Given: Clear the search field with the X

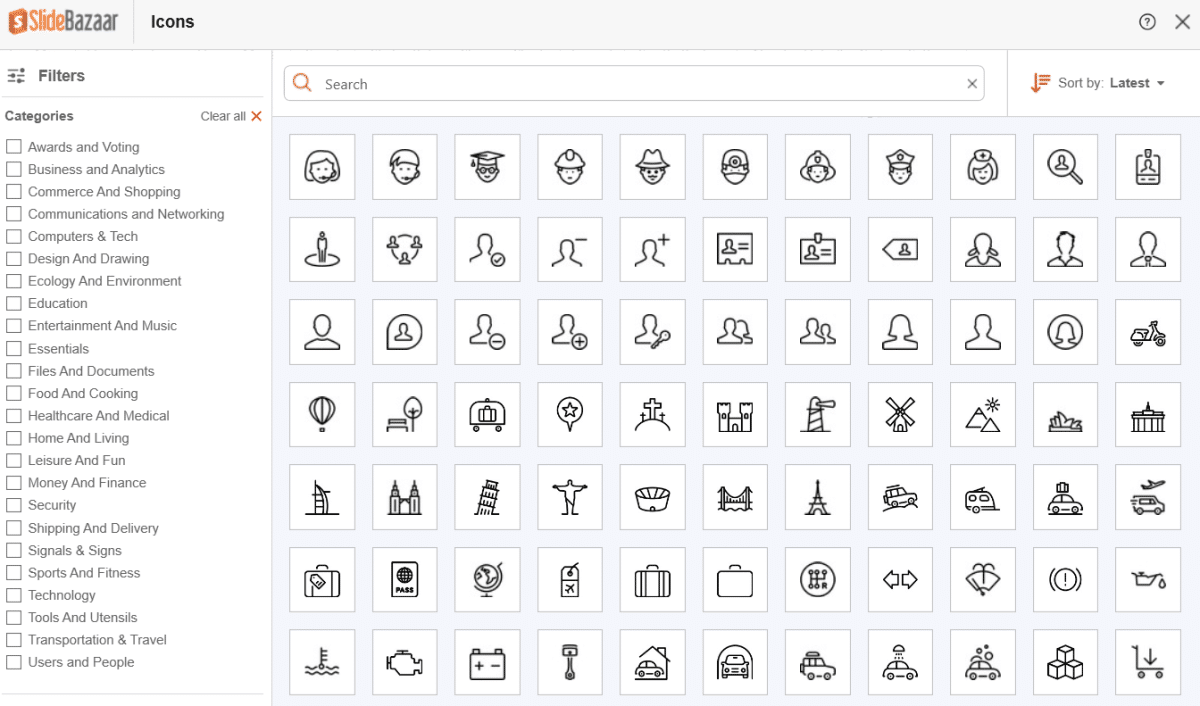Looking at the screenshot, I should 971,83.
